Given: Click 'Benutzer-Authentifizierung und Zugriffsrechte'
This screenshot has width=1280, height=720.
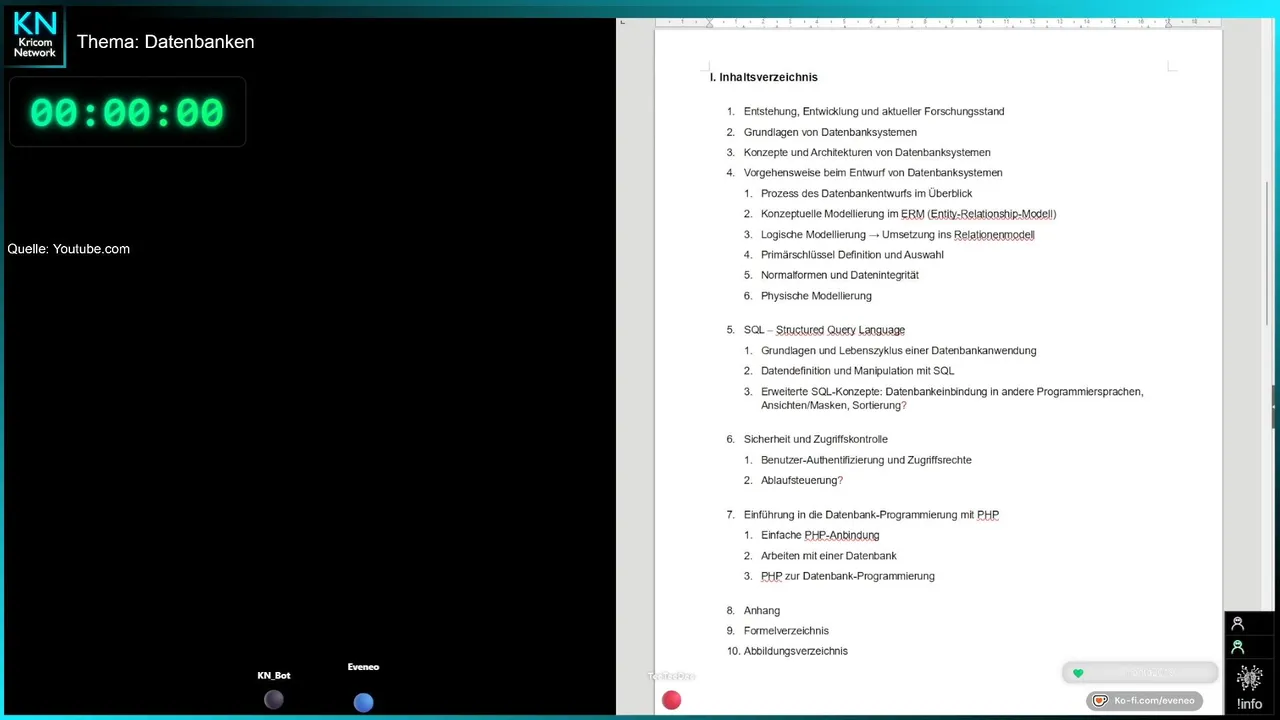Looking at the screenshot, I should click(x=866, y=460).
